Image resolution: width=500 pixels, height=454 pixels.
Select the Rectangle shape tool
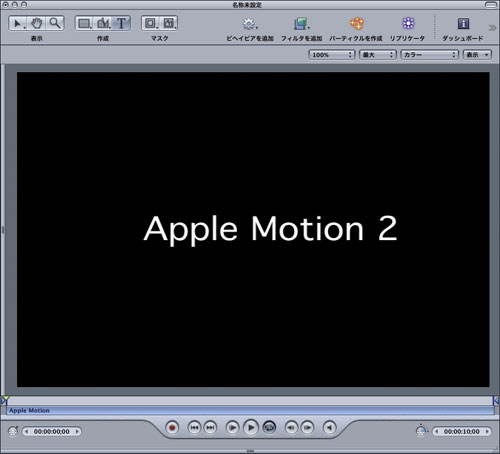pos(85,23)
